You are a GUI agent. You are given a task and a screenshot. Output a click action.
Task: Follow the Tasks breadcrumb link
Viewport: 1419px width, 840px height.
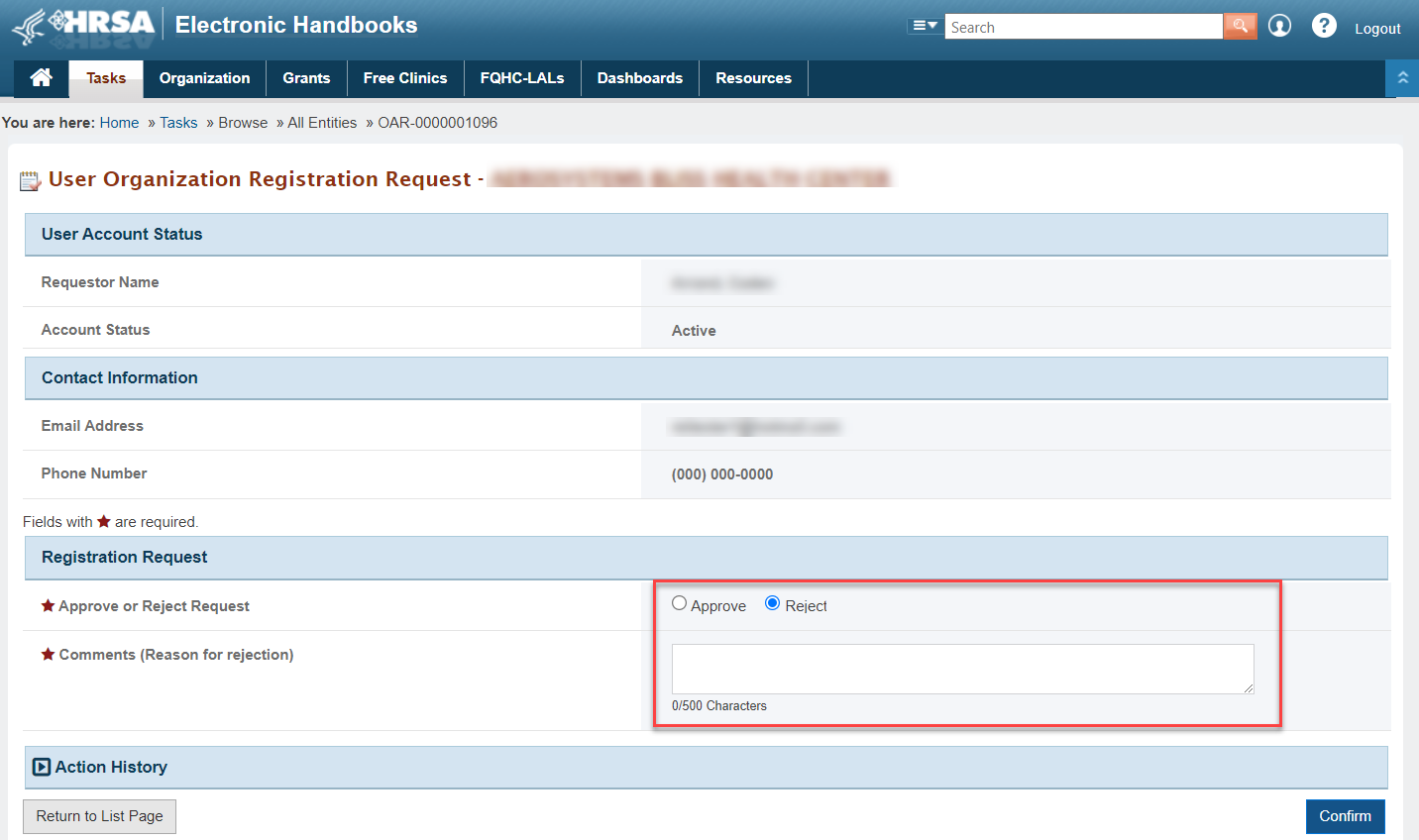pyautogui.click(x=178, y=123)
